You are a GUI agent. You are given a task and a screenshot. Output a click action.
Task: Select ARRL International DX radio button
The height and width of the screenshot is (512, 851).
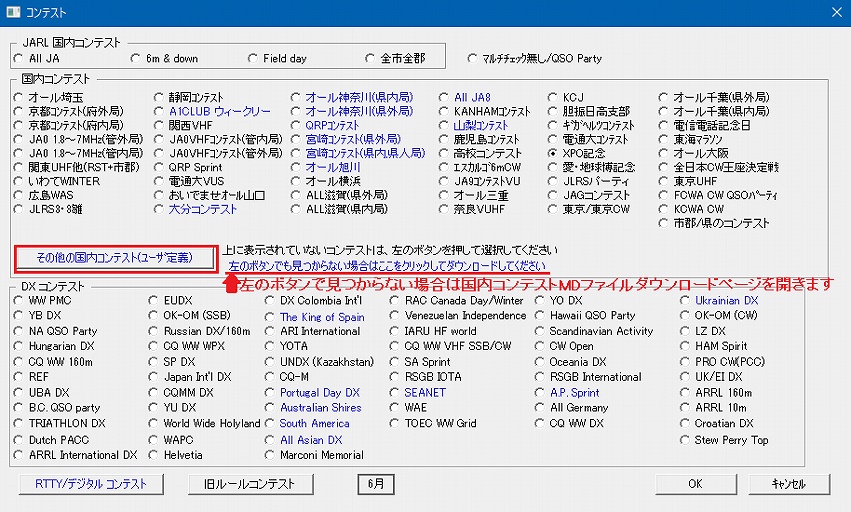point(20,455)
